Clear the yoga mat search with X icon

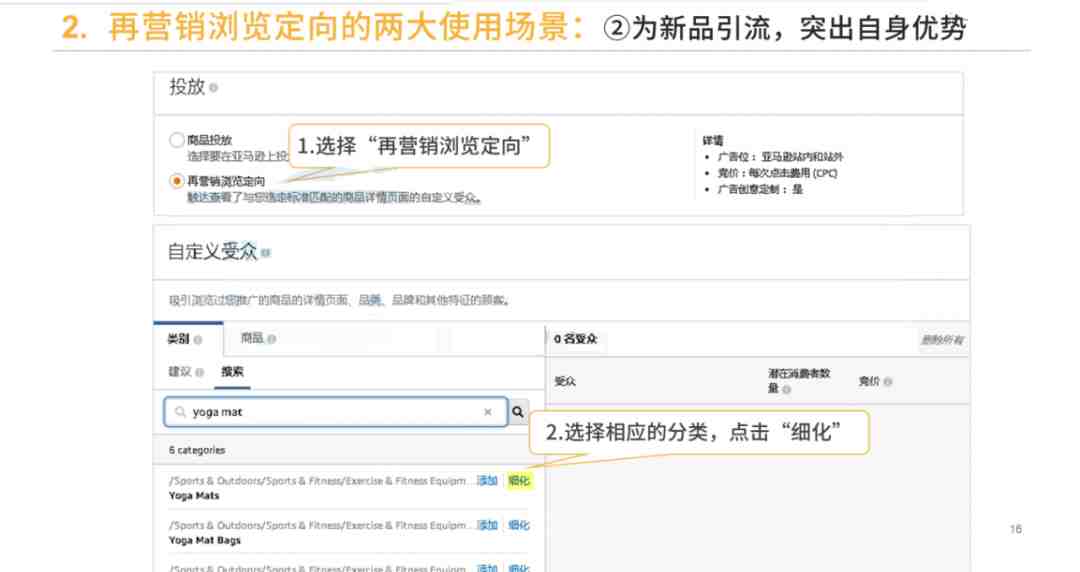(x=488, y=412)
